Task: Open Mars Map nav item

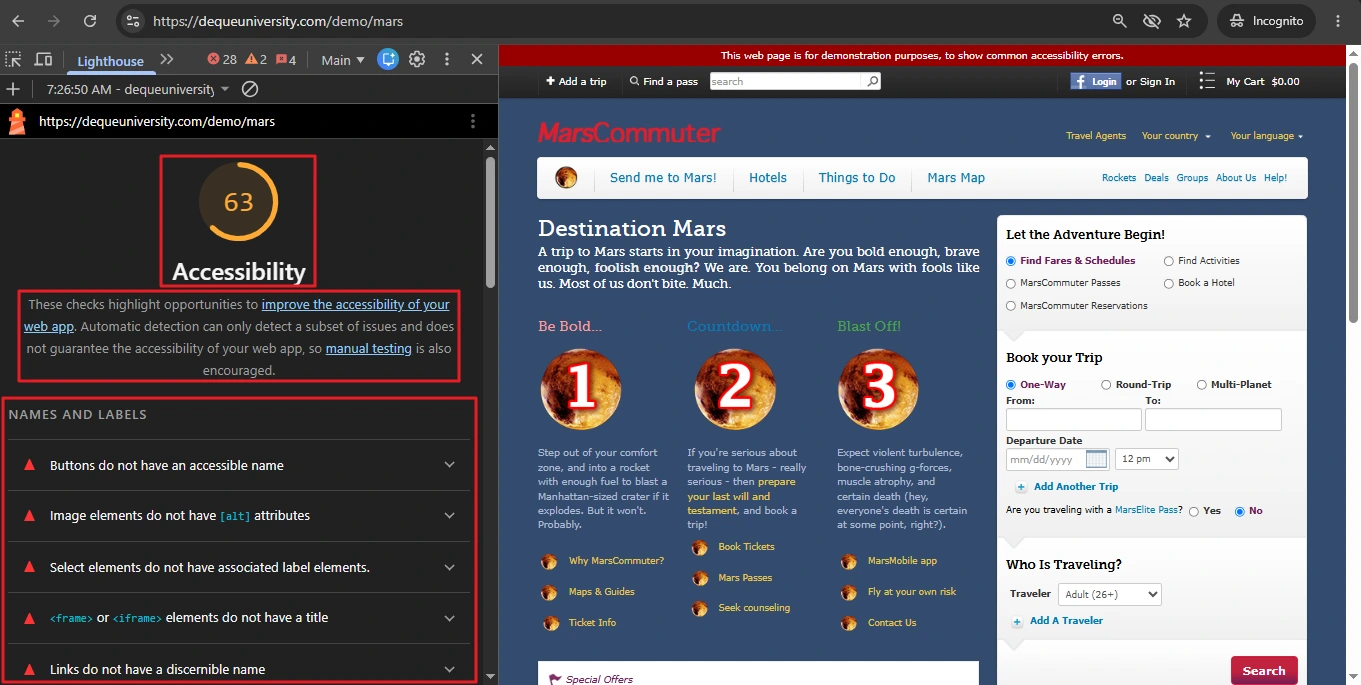Action: [x=956, y=178]
